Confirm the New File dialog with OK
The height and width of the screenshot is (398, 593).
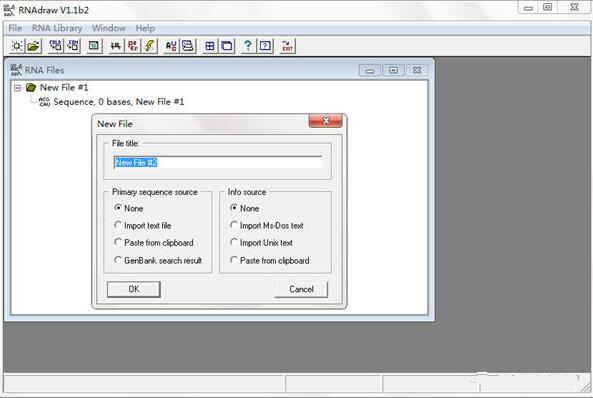point(134,289)
